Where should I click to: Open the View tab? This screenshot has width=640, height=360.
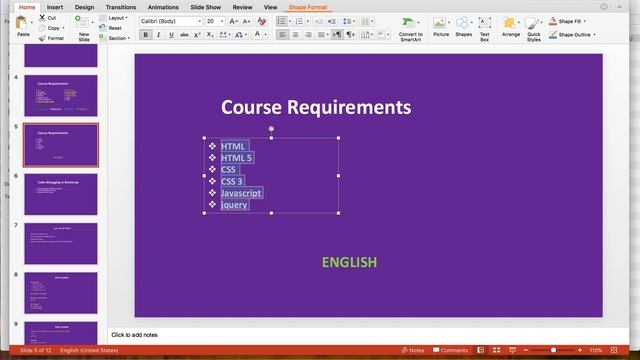(270, 7)
